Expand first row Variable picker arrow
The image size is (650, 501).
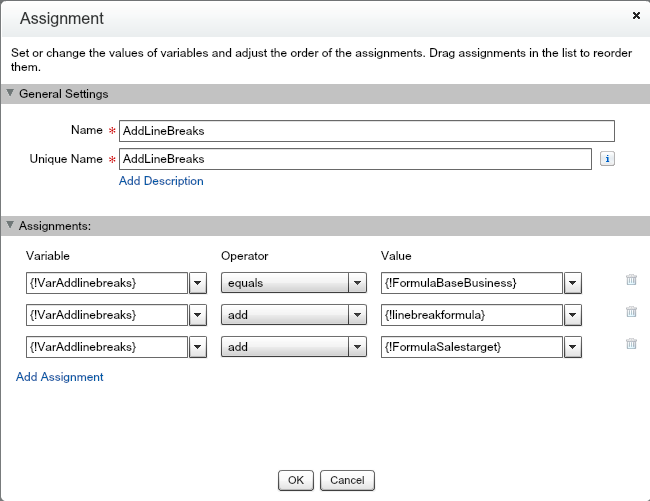coord(197,283)
